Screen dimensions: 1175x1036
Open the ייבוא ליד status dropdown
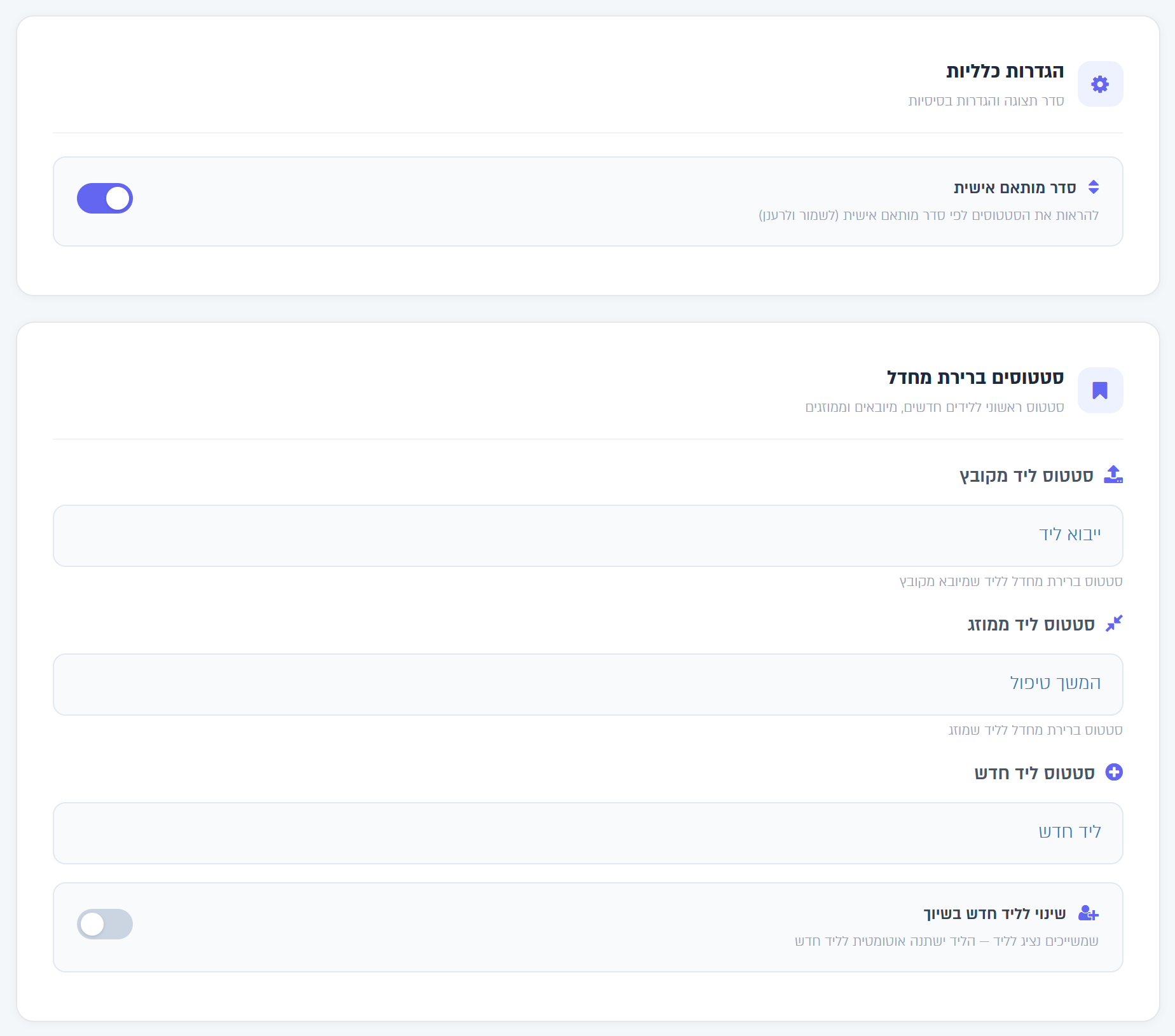point(588,536)
